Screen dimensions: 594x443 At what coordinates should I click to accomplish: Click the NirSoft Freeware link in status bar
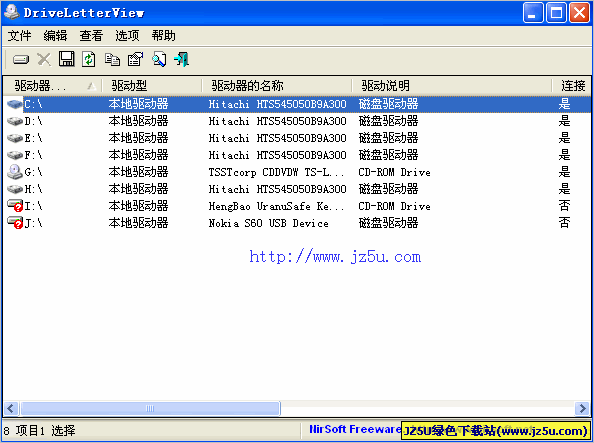[355, 429]
